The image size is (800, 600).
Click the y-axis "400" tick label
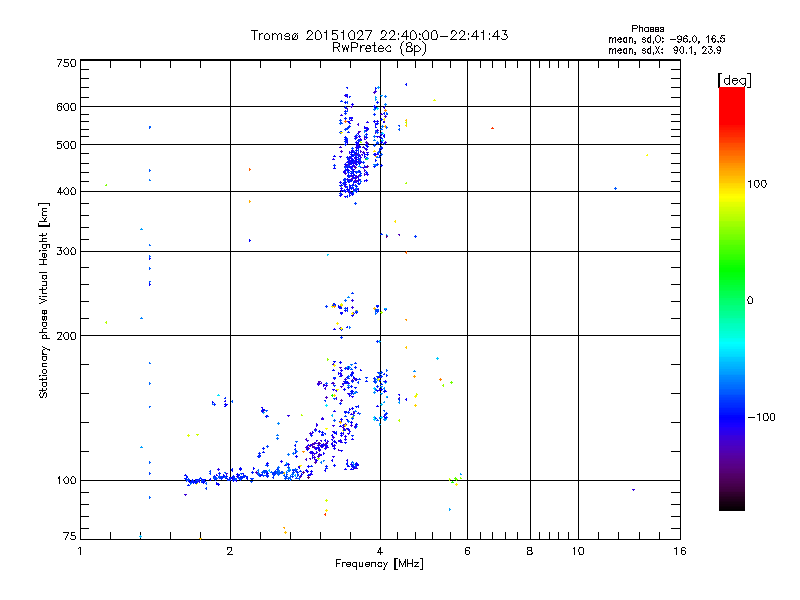(x=66, y=191)
